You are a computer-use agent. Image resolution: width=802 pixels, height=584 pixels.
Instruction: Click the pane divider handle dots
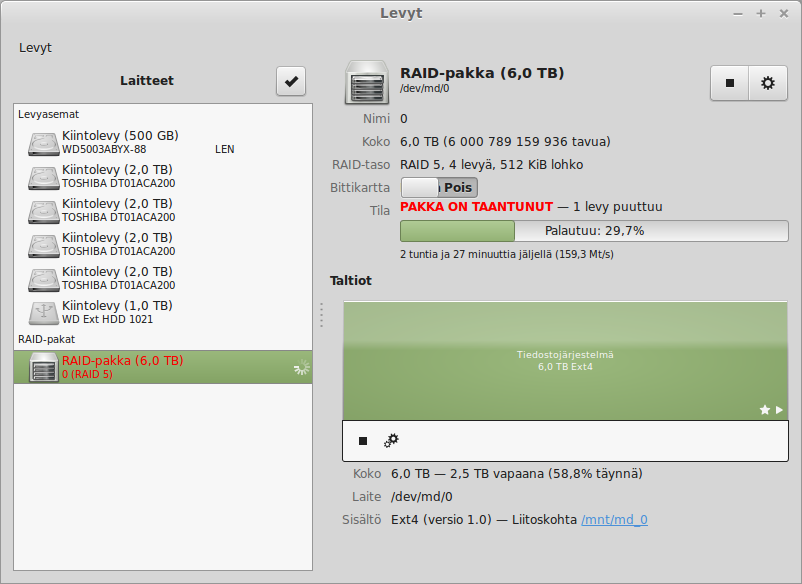(x=321, y=315)
